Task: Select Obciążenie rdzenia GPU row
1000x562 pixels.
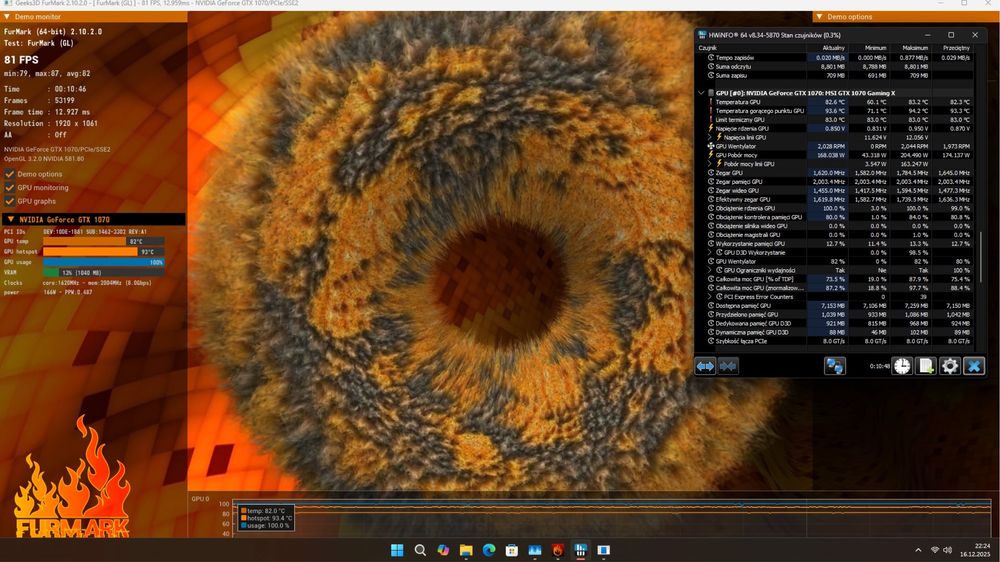Action: tap(839, 208)
